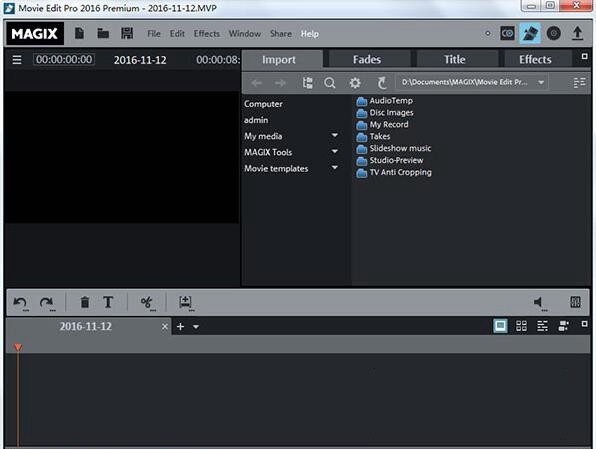Click the red playhead marker on timeline
The height and width of the screenshot is (449, 596).
18,347
